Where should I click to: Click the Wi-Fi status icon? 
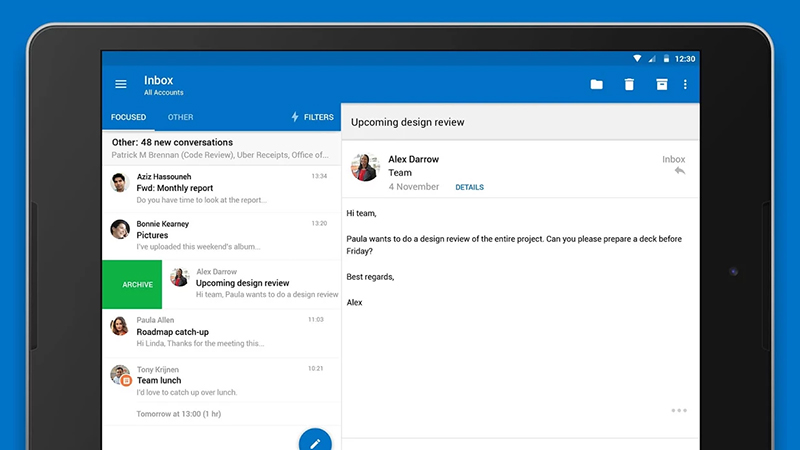click(637, 59)
